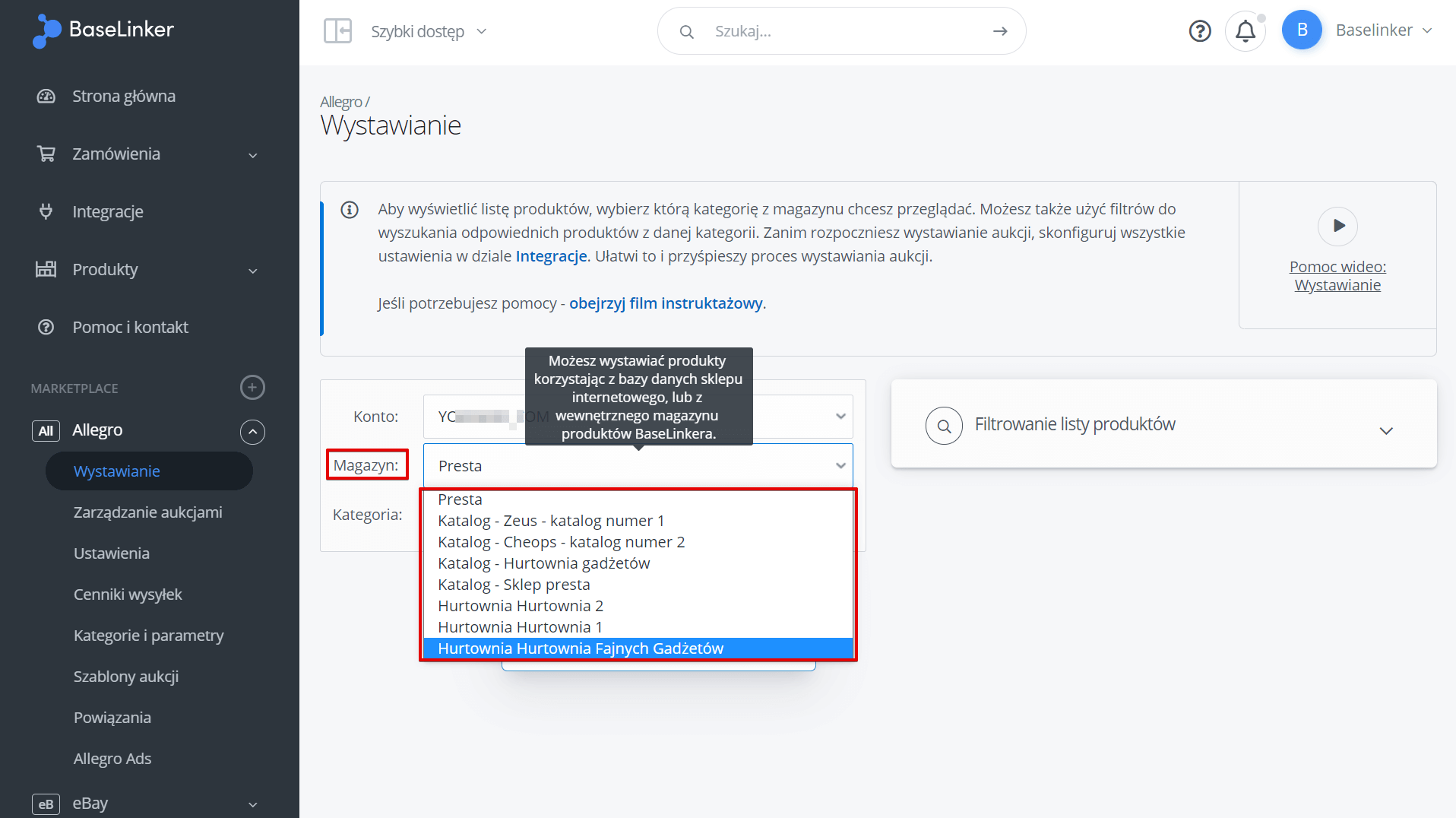Go to Strona główna
Screen dimensions: 1456x818
coord(124,97)
